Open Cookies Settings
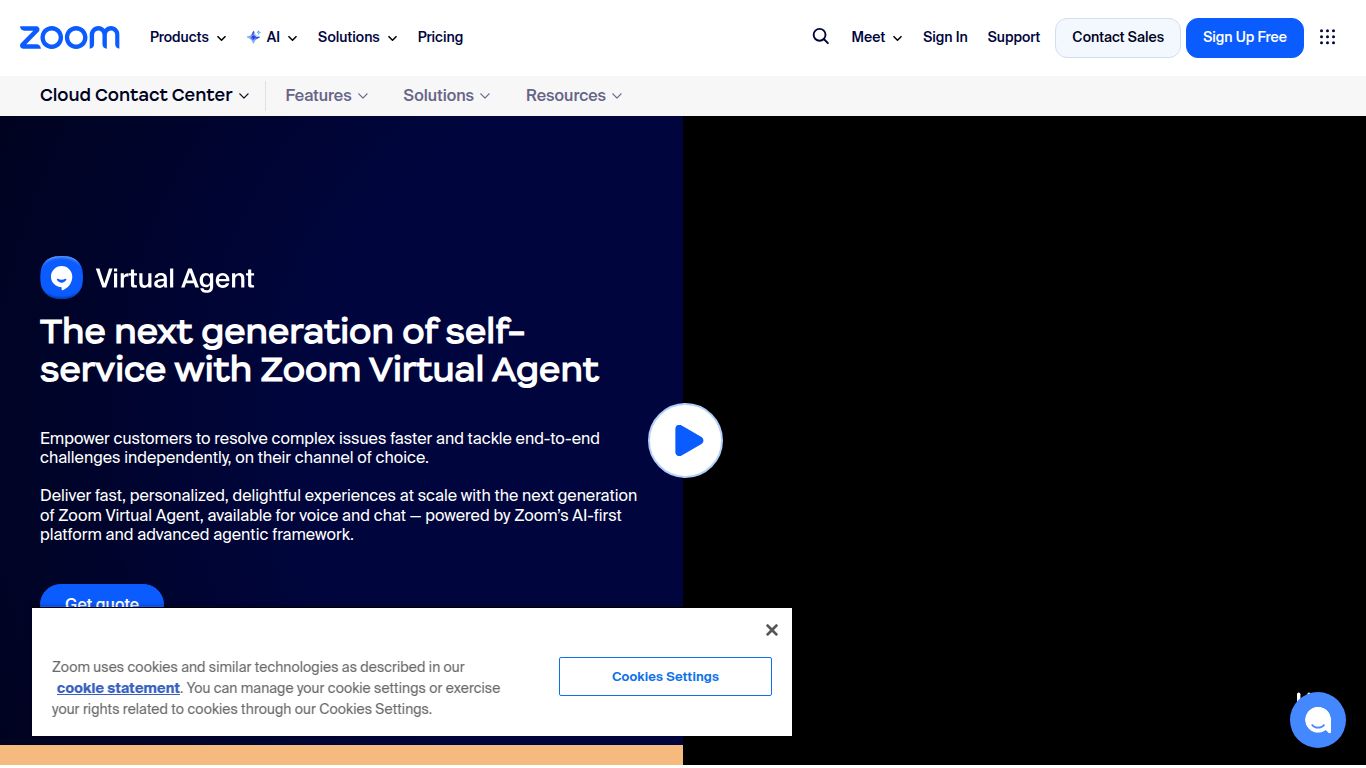 [665, 676]
